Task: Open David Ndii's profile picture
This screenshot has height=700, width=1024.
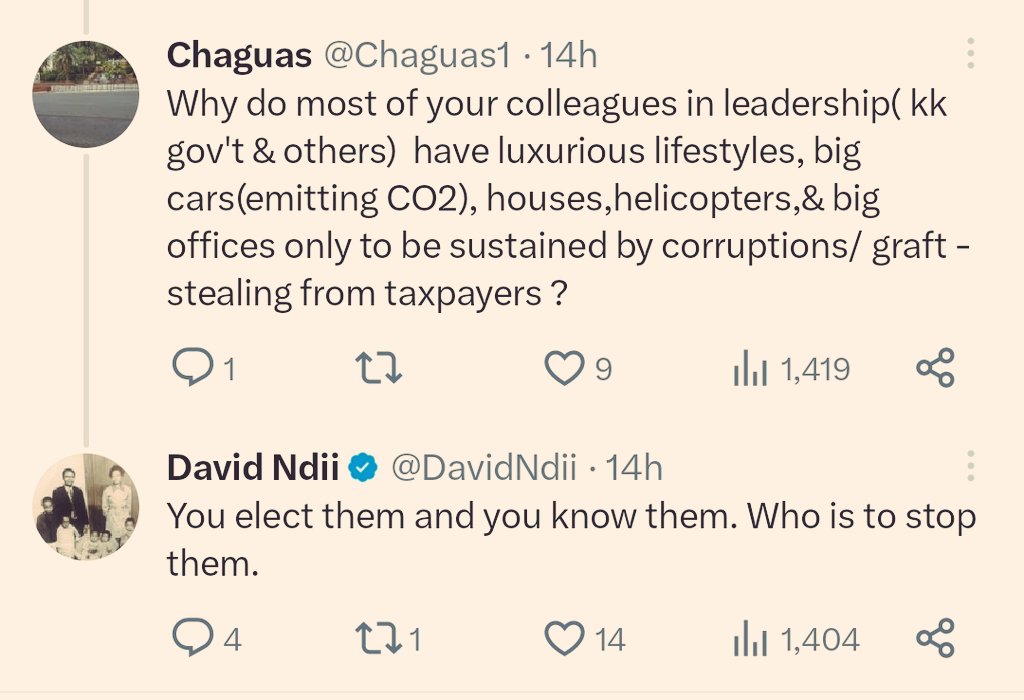Action: [86, 506]
